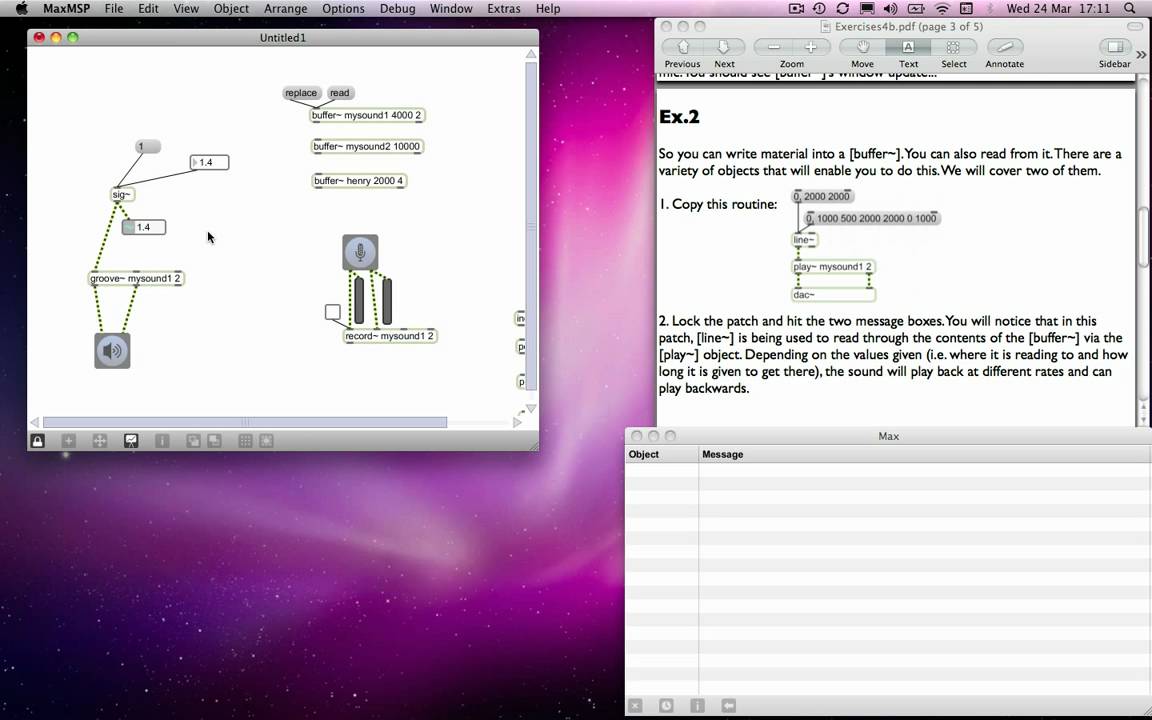Click the clock icon in Max window
This screenshot has width=1152, height=720.
pyautogui.click(x=666, y=705)
